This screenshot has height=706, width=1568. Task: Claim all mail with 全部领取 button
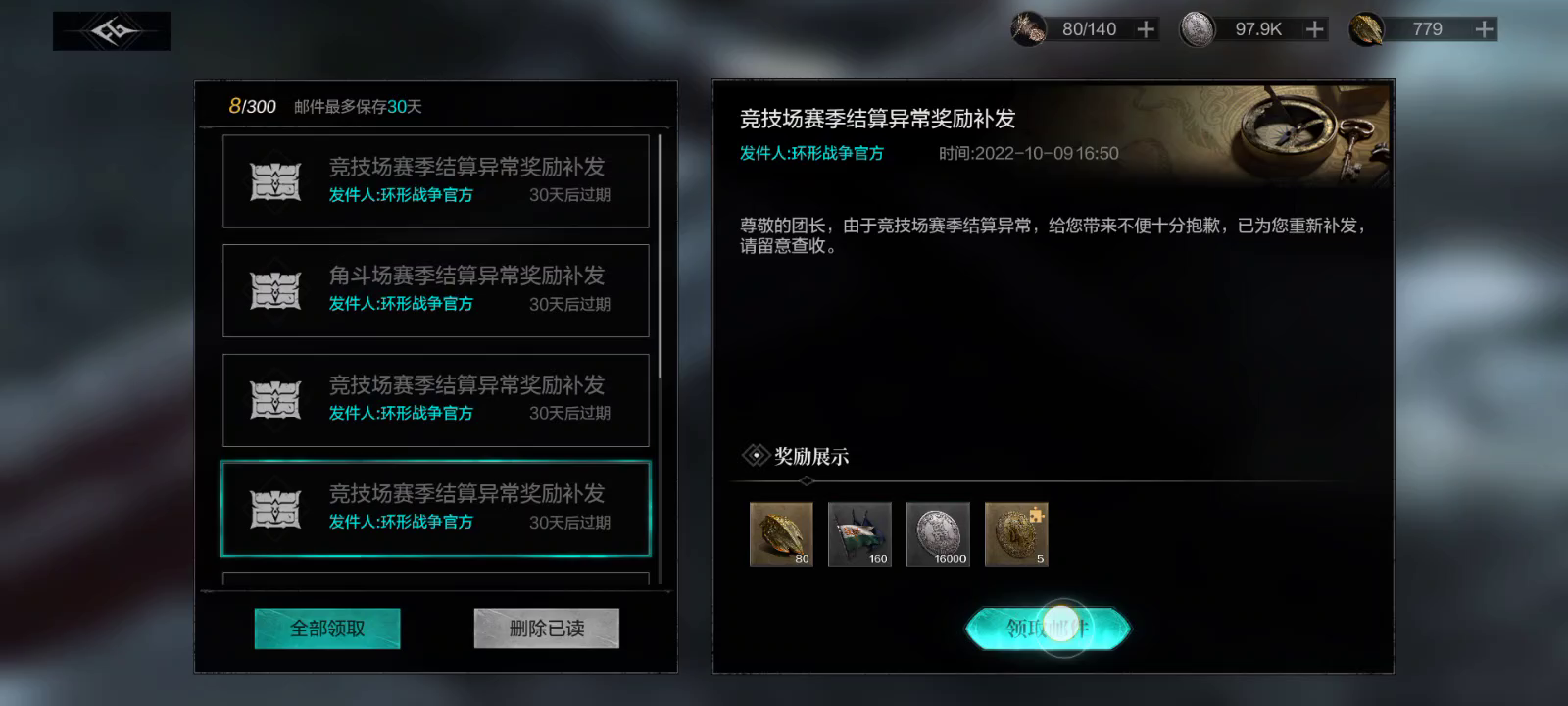tap(327, 629)
